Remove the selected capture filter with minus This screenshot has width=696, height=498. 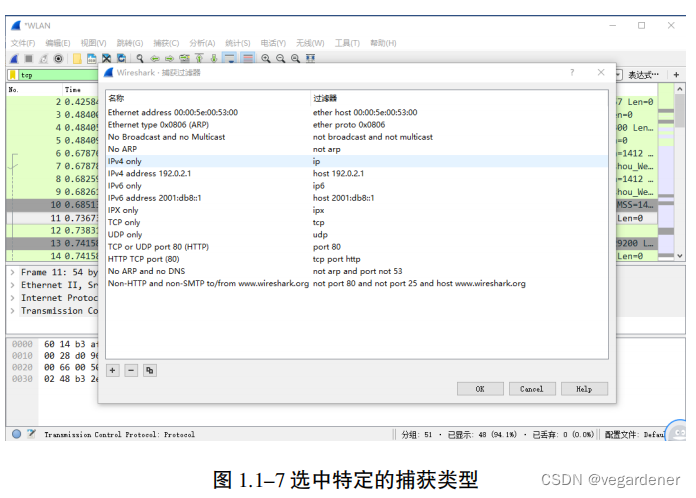131,370
